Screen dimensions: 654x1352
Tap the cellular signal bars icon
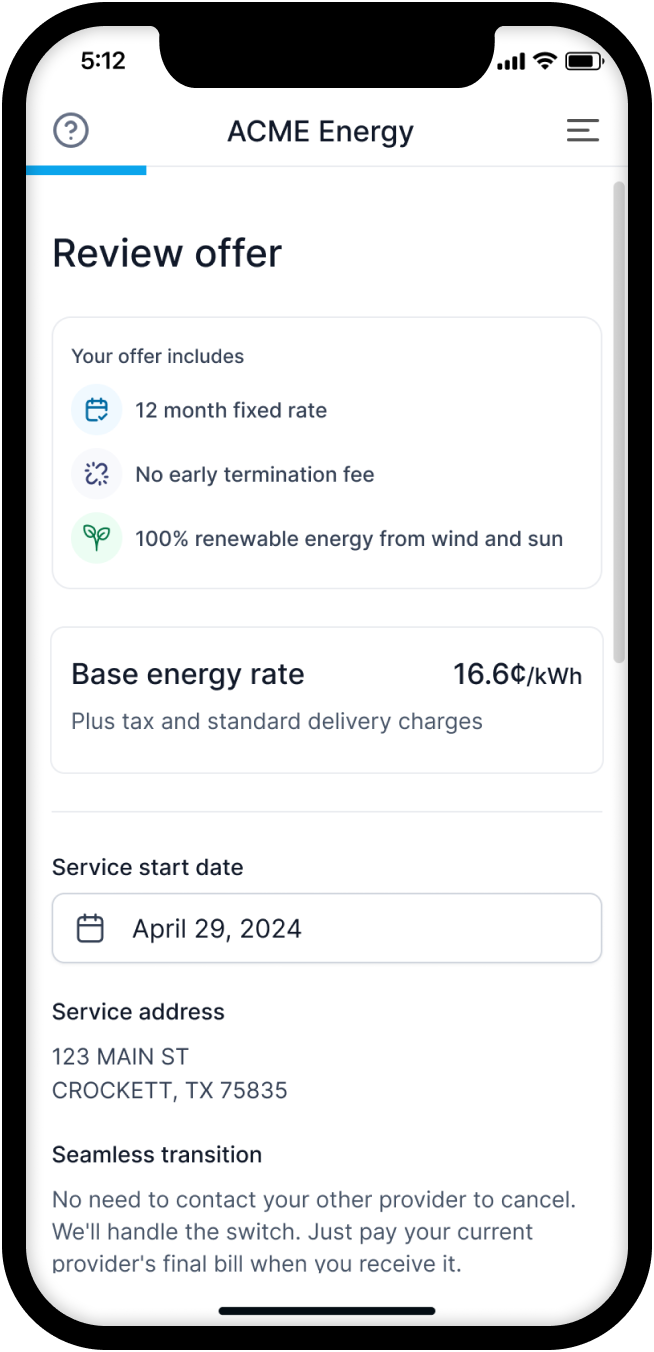coord(510,62)
